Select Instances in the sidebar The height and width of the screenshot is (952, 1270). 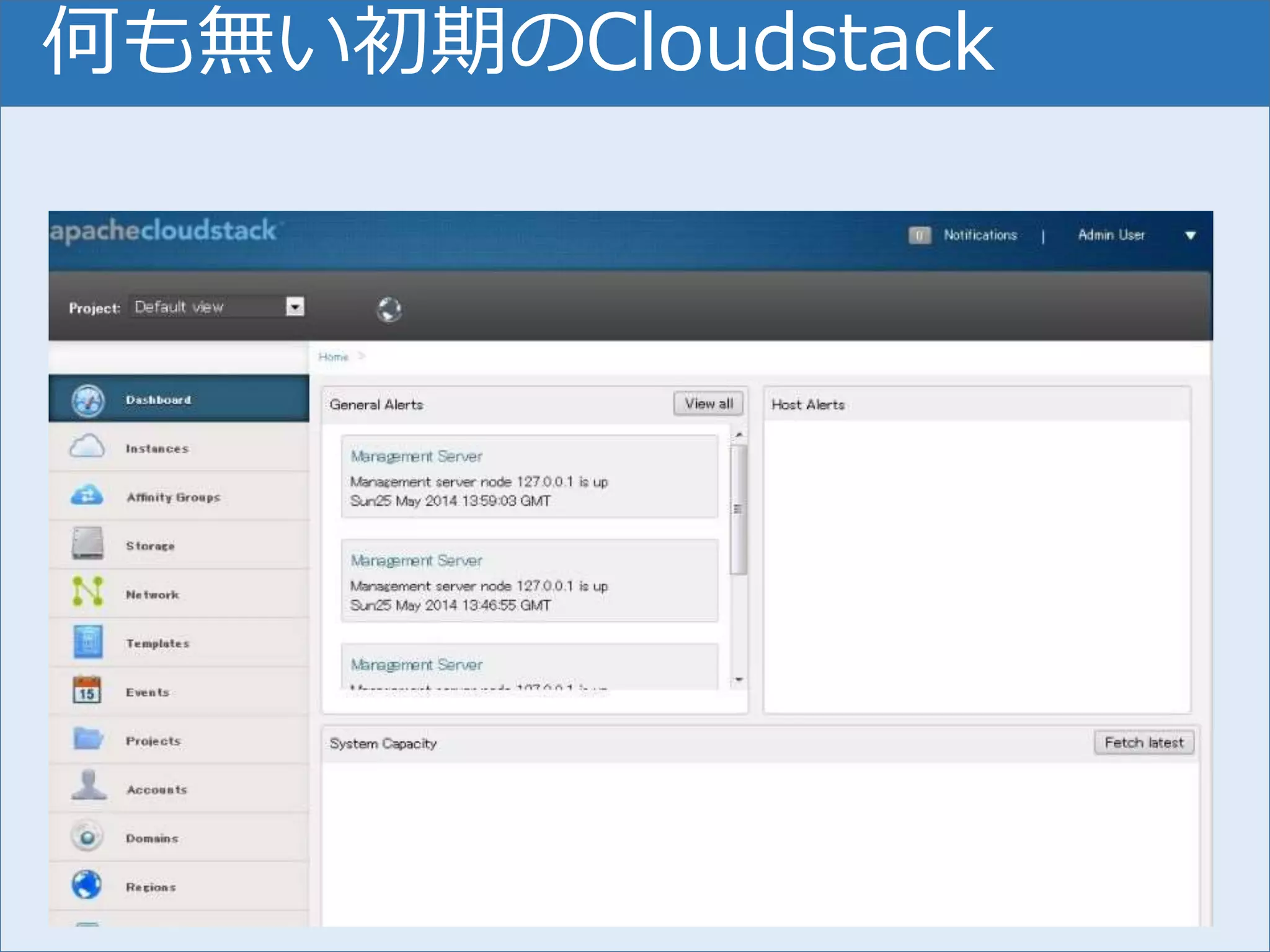pos(179,447)
